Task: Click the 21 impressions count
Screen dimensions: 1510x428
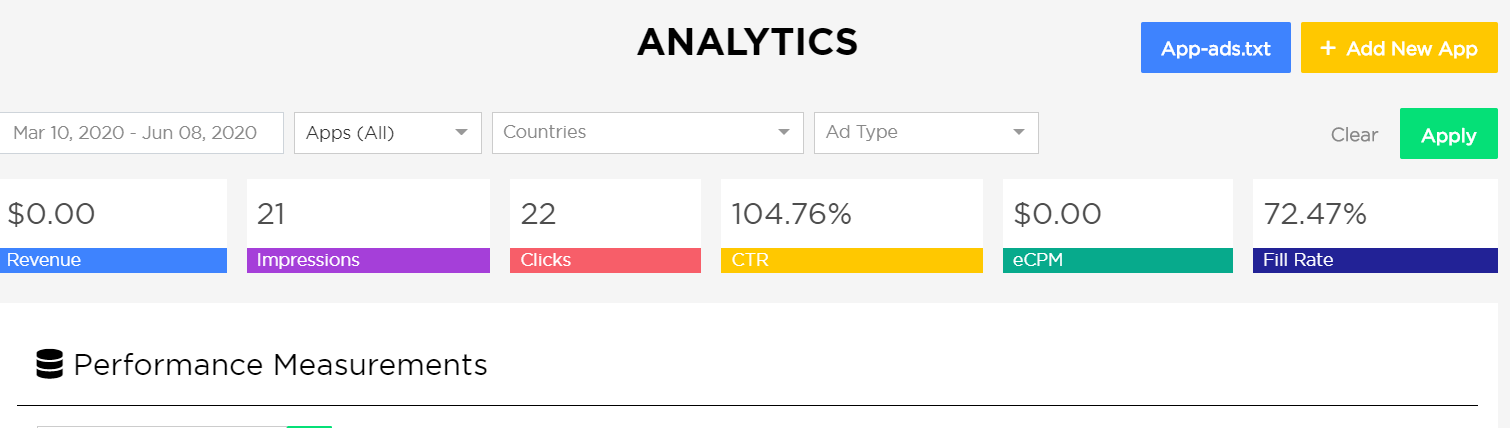Action: click(x=271, y=214)
